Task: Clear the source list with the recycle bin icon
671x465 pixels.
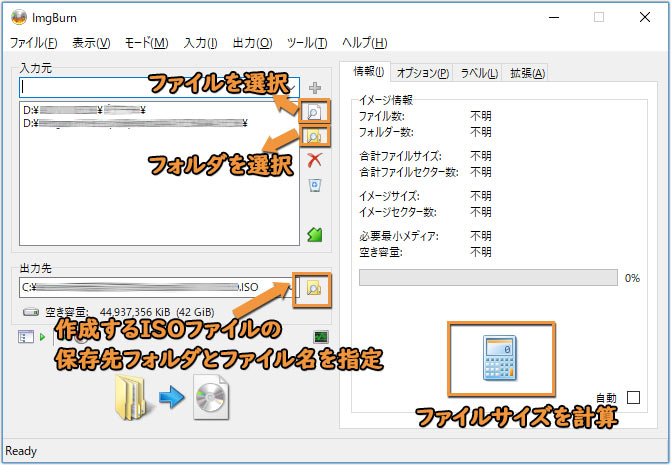Action: (x=315, y=185)
